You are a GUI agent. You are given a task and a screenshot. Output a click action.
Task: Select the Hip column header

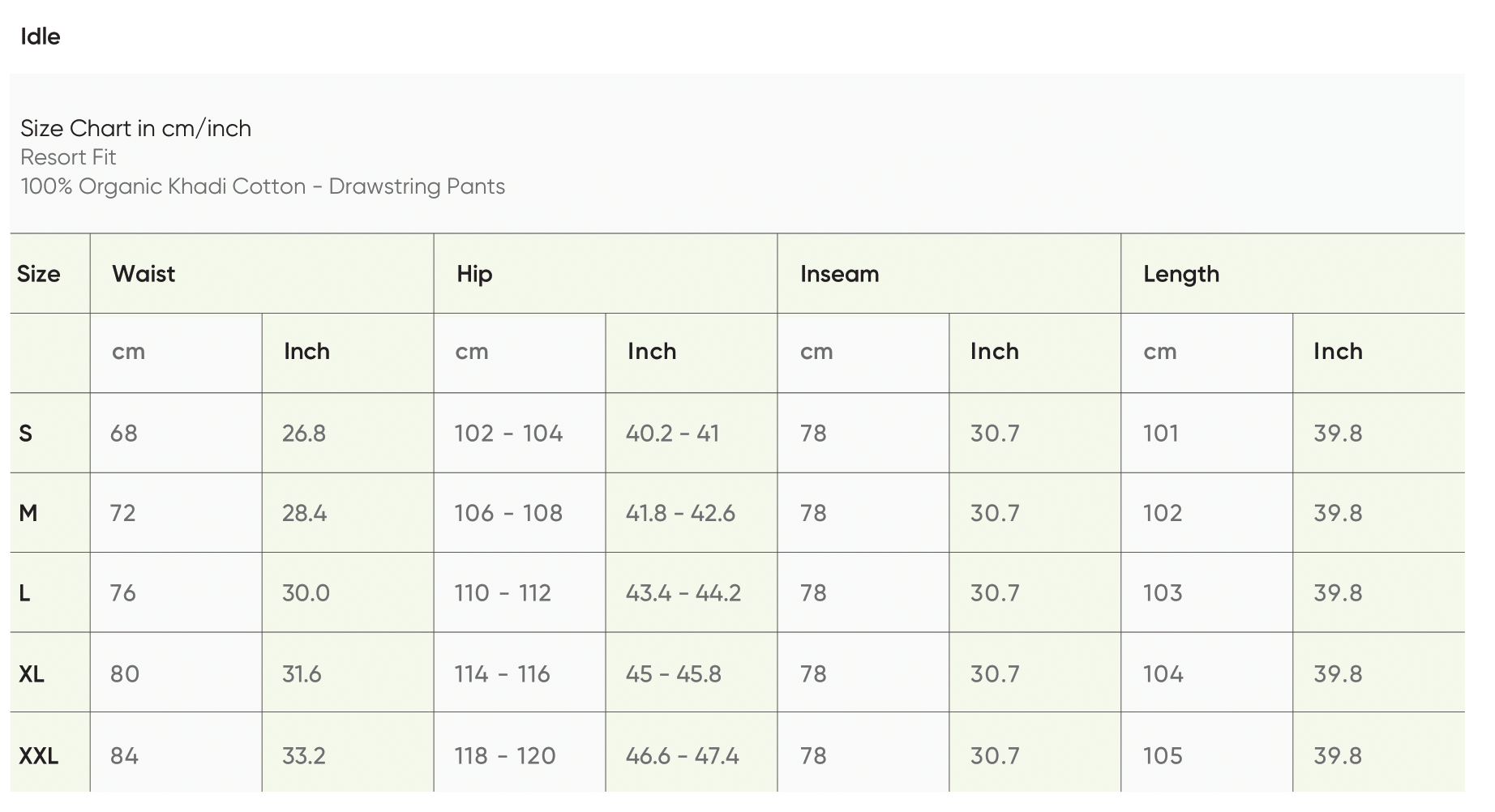point(474,274)
